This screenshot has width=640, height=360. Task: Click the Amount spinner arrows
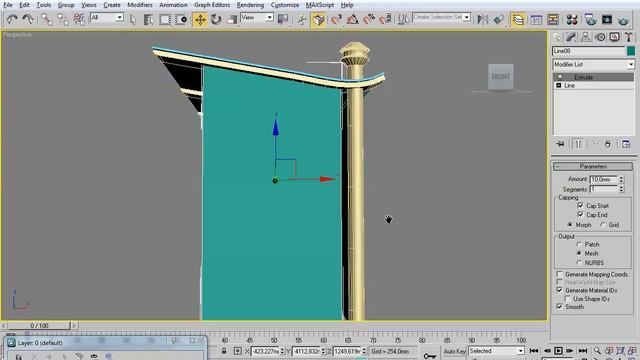pyautogui.click(x=621, y=179)
